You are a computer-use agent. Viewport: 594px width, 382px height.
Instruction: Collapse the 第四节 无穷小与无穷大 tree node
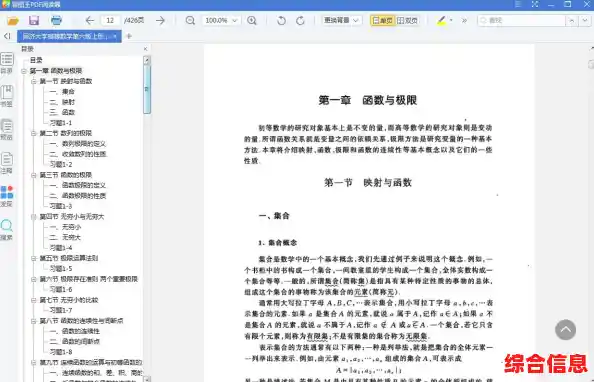coord(34,216)
